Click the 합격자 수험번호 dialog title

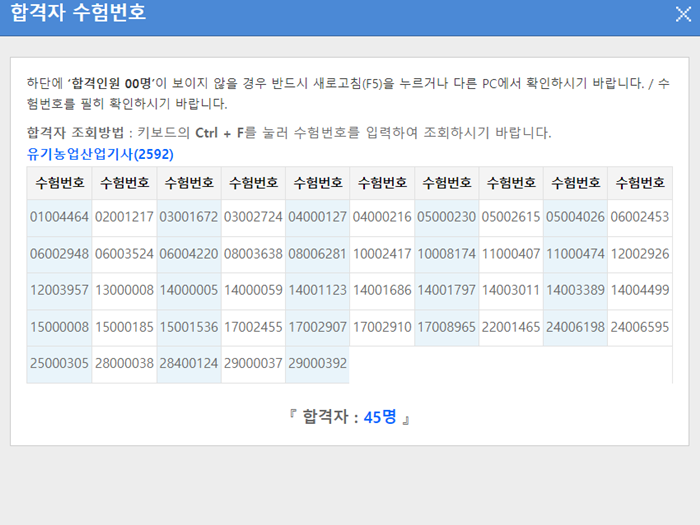[x=78, y=12]
